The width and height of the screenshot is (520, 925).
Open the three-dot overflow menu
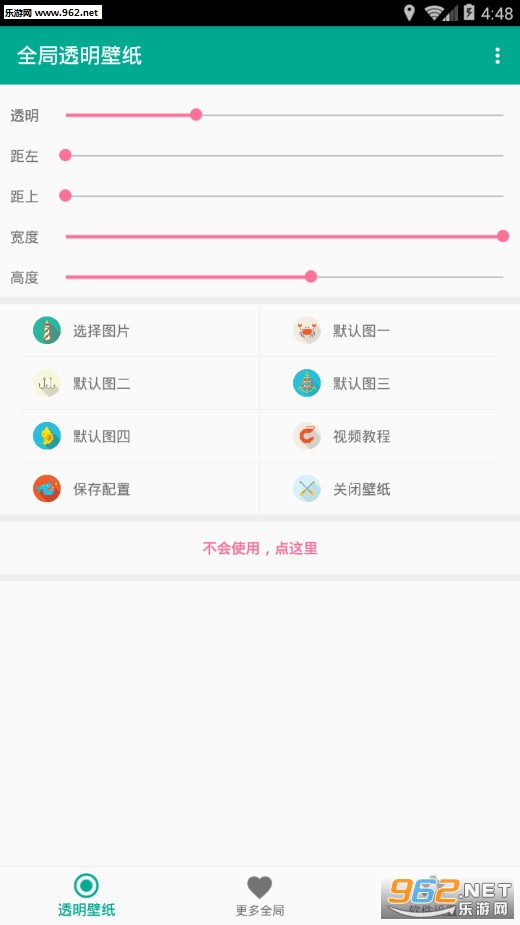(x=498, y=55)
